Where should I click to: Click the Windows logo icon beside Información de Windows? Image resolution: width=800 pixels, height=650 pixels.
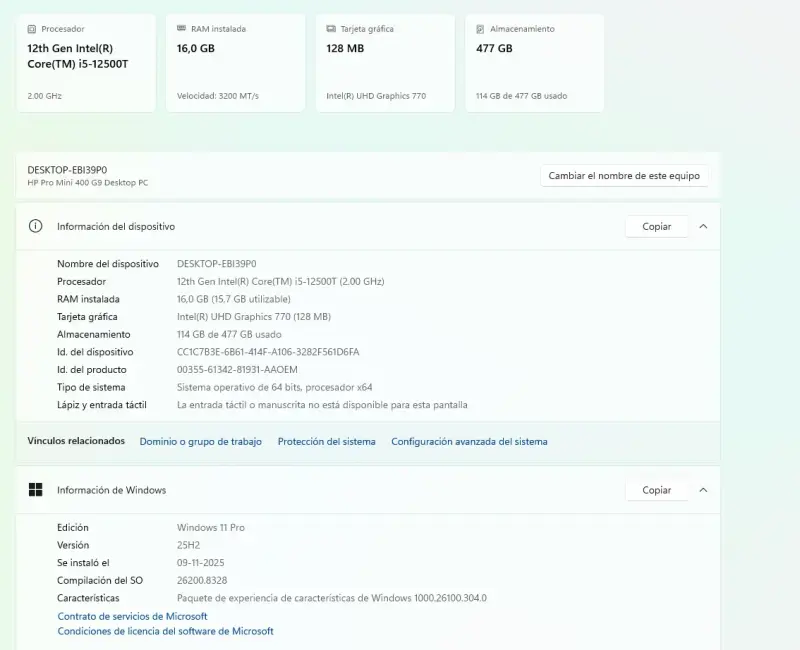tap(35, 490)
